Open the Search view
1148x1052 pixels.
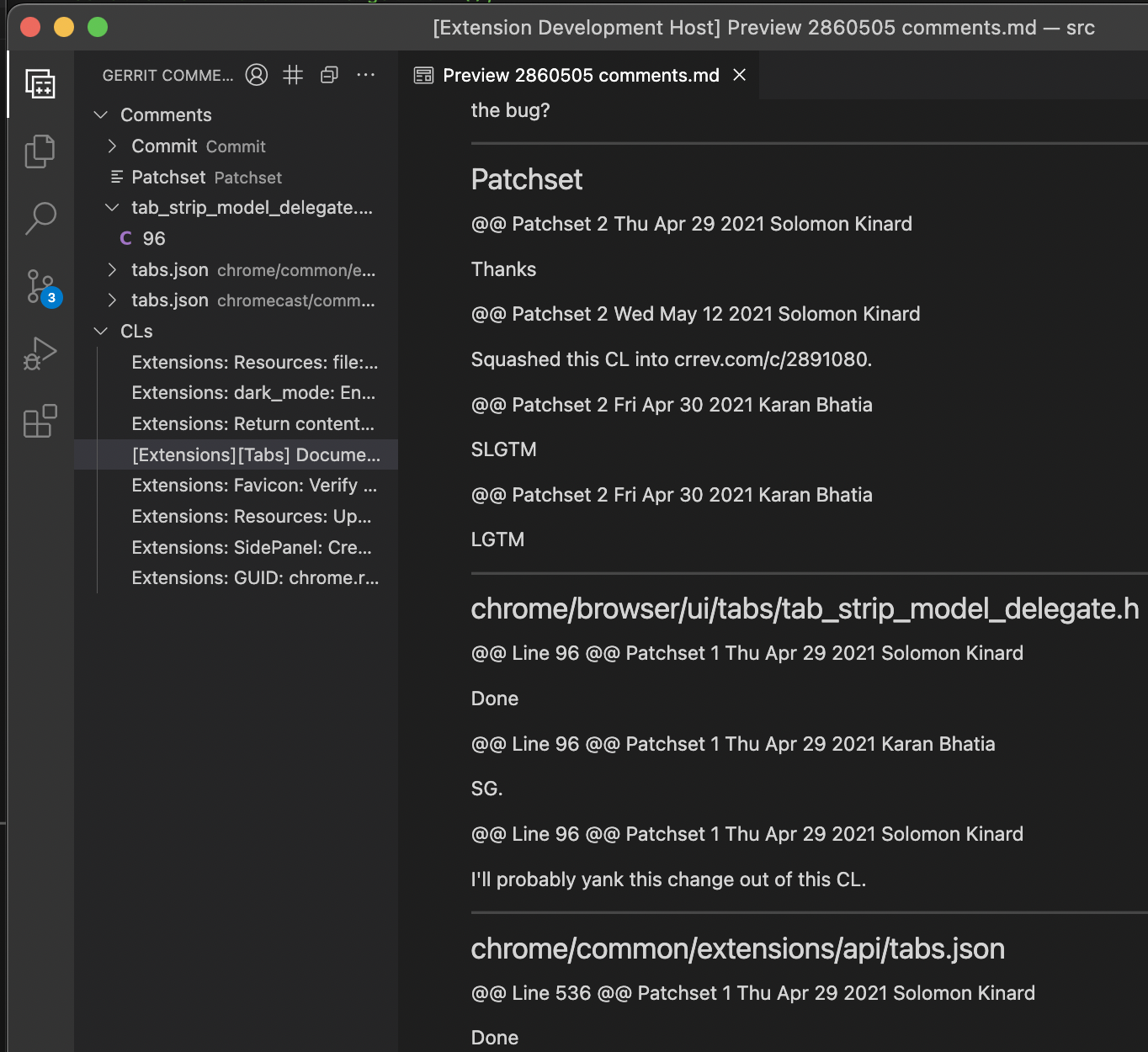point(40,218)
